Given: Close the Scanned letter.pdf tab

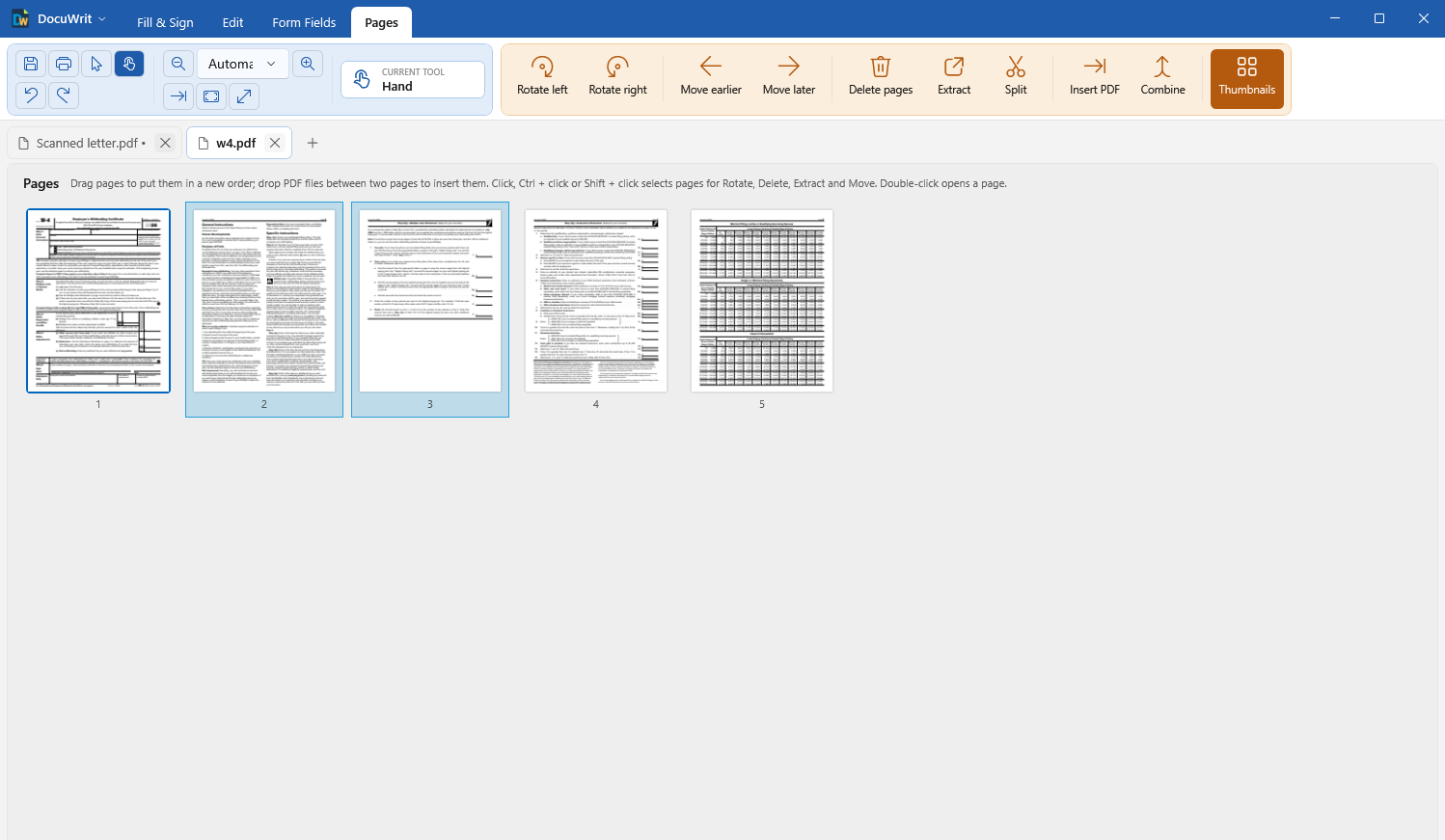Looking at the screenshot, I should point(165,143).
